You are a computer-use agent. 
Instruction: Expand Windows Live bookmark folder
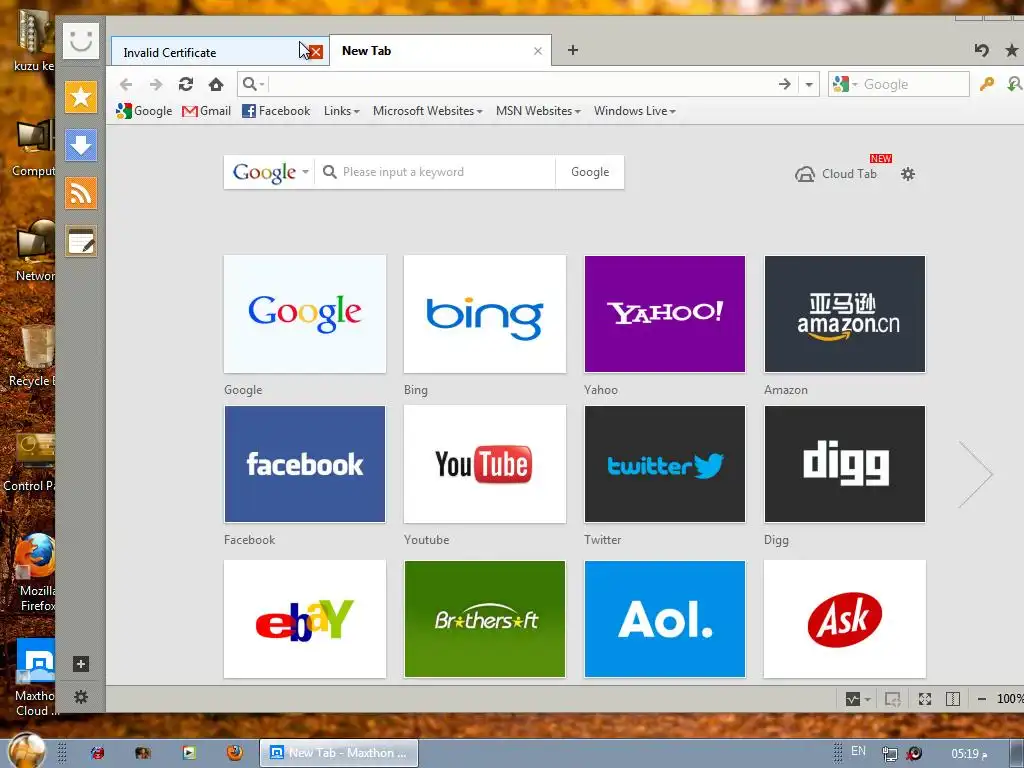[635, 111]
